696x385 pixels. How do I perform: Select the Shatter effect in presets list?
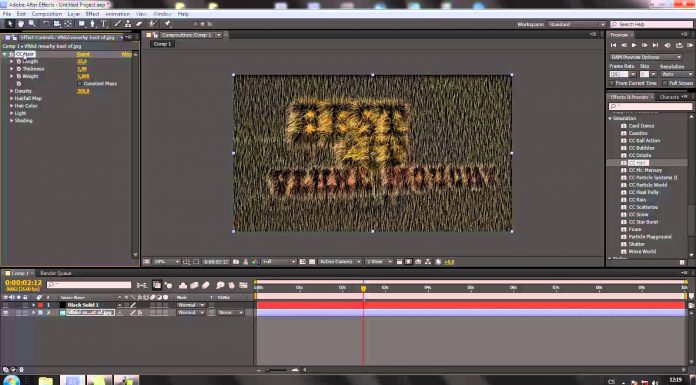tap(637, 244)
